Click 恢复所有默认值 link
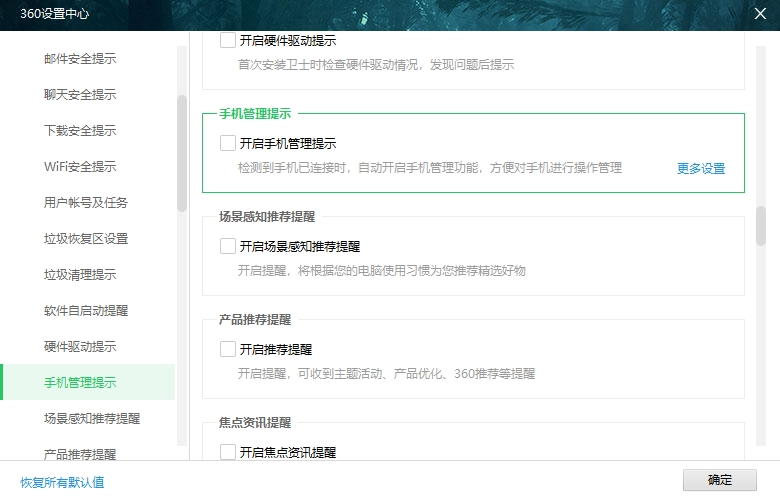 (62, 482)
